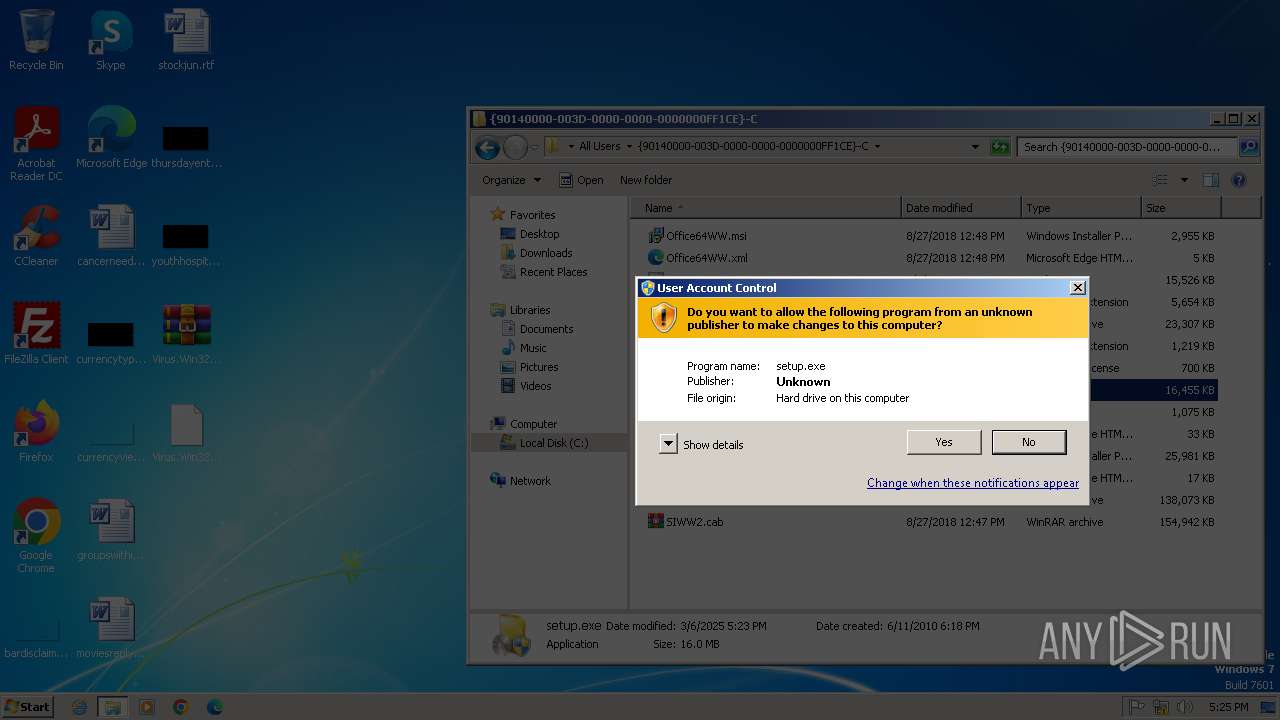Open the change view dropdown arrow
This screenshot has height=720, width=1280.
[x=1184, y=180]
